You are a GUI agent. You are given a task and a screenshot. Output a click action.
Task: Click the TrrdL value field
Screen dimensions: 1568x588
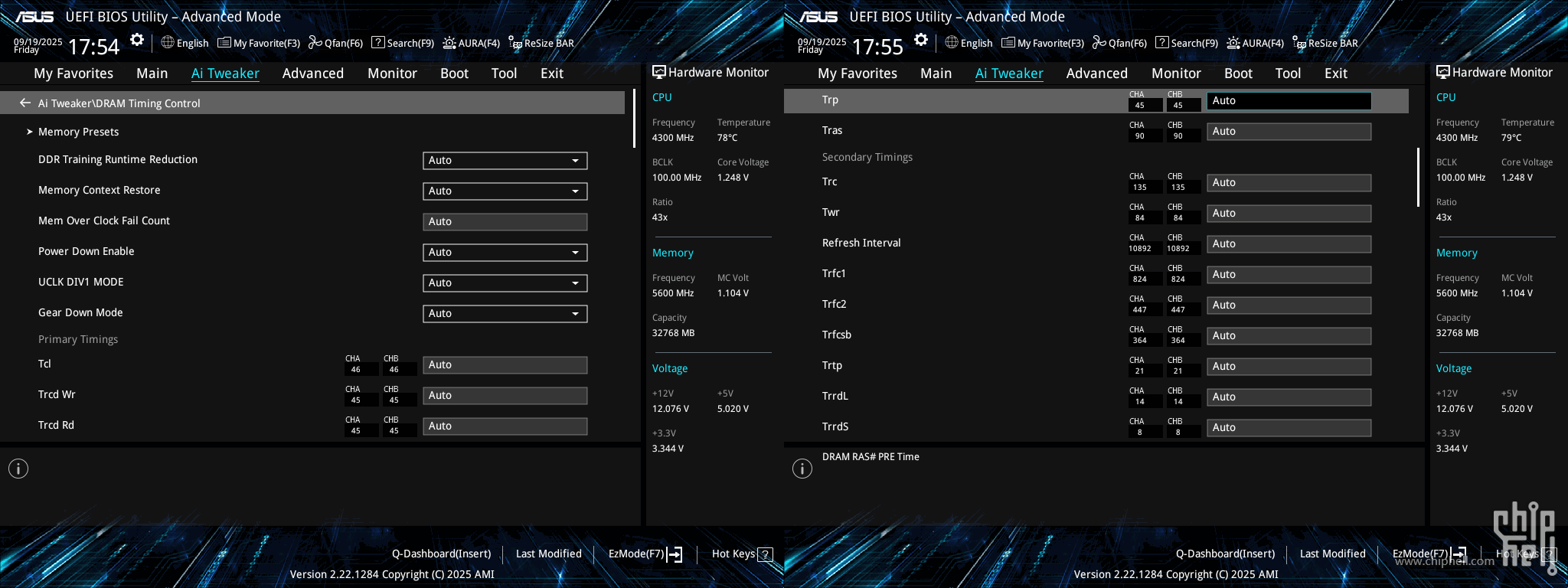[x=1289, y=397]
